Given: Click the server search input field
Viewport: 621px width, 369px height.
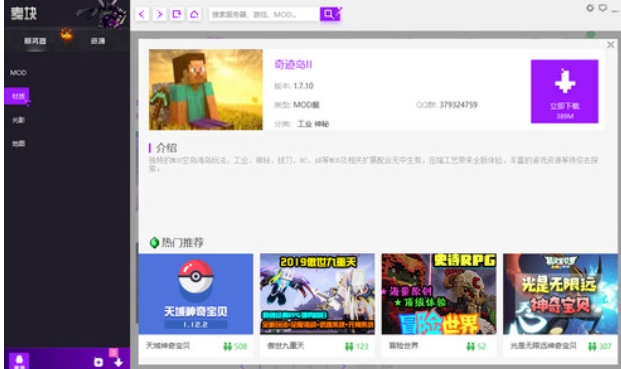Looking at the screenshot, I should [x=264, y=14].
